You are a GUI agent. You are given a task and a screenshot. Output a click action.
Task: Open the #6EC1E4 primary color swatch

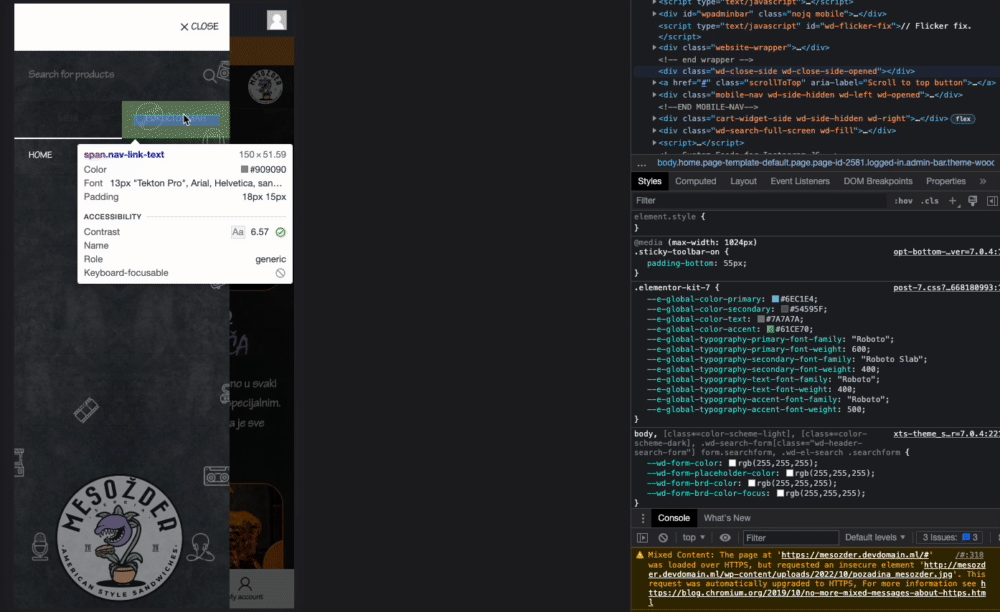776,299
